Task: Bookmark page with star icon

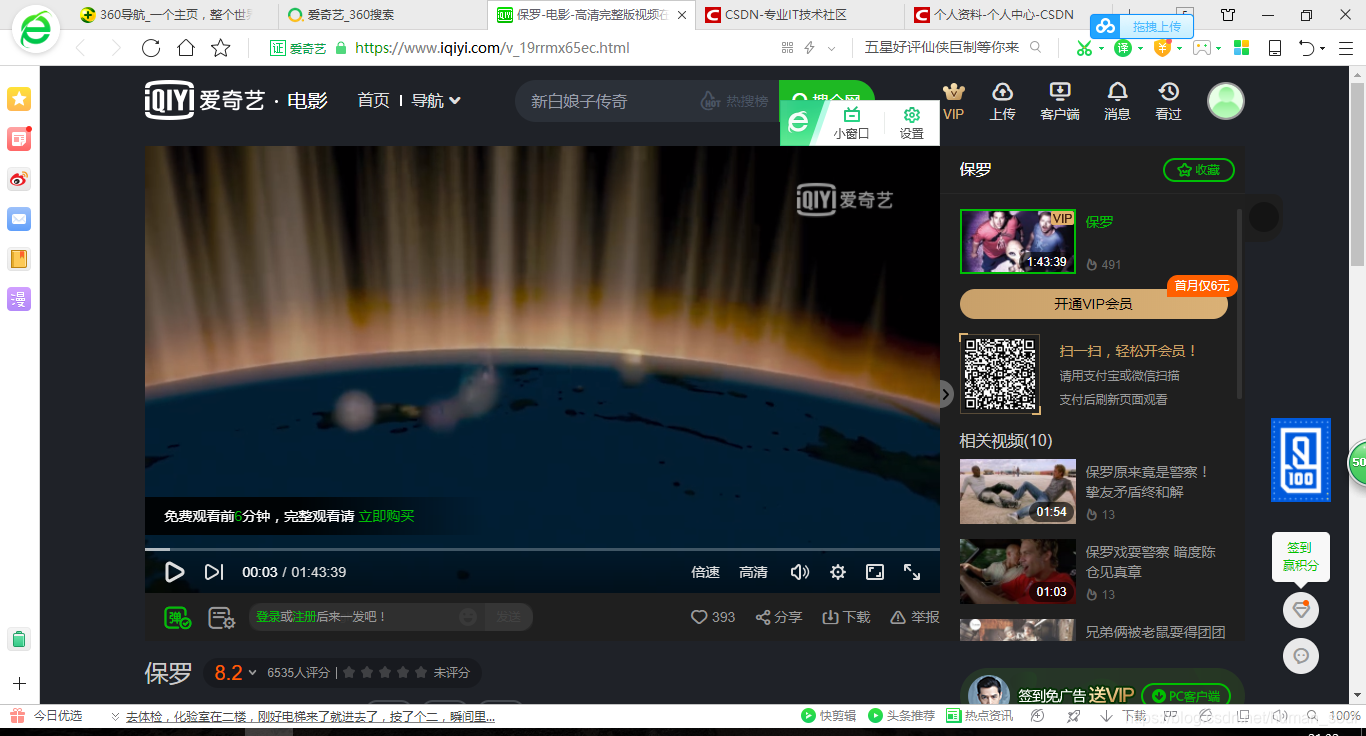Action: click(221, 48)
